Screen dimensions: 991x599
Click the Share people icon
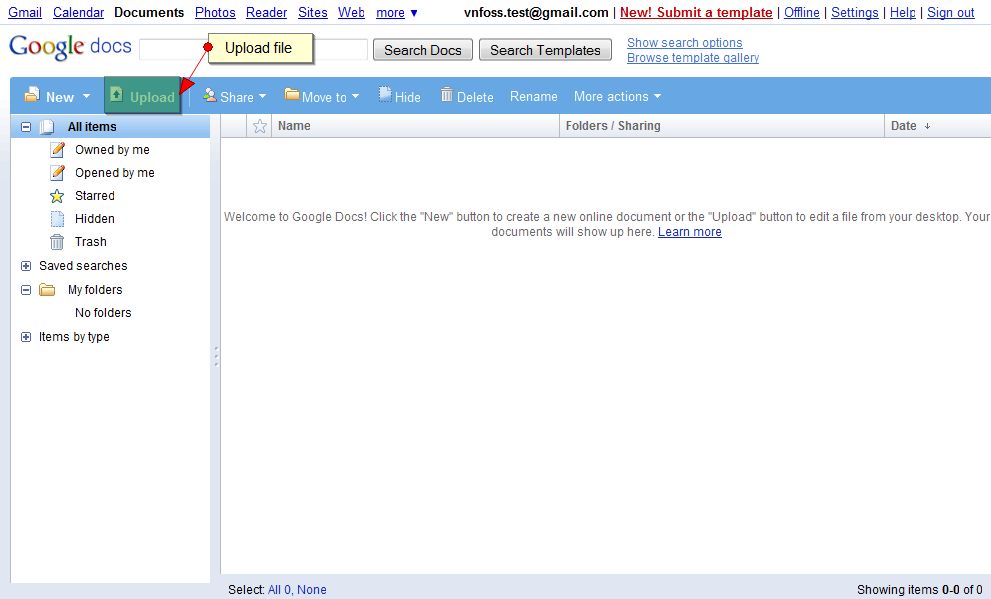(210, 95)
